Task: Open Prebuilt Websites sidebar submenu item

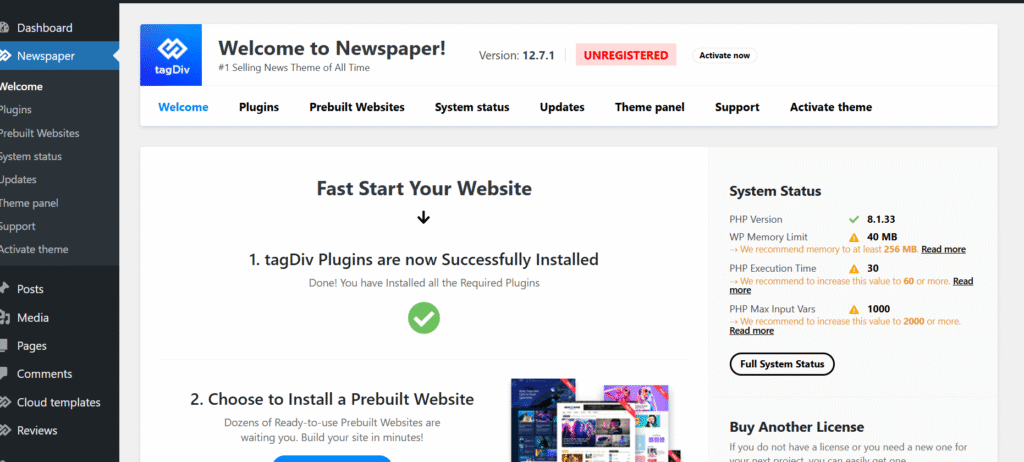Action: click(39, 133)
